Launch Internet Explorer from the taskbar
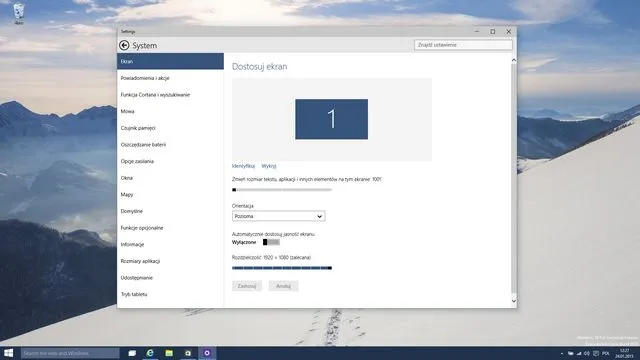This screenshot has width=640, height=360. tap(150, 353)
